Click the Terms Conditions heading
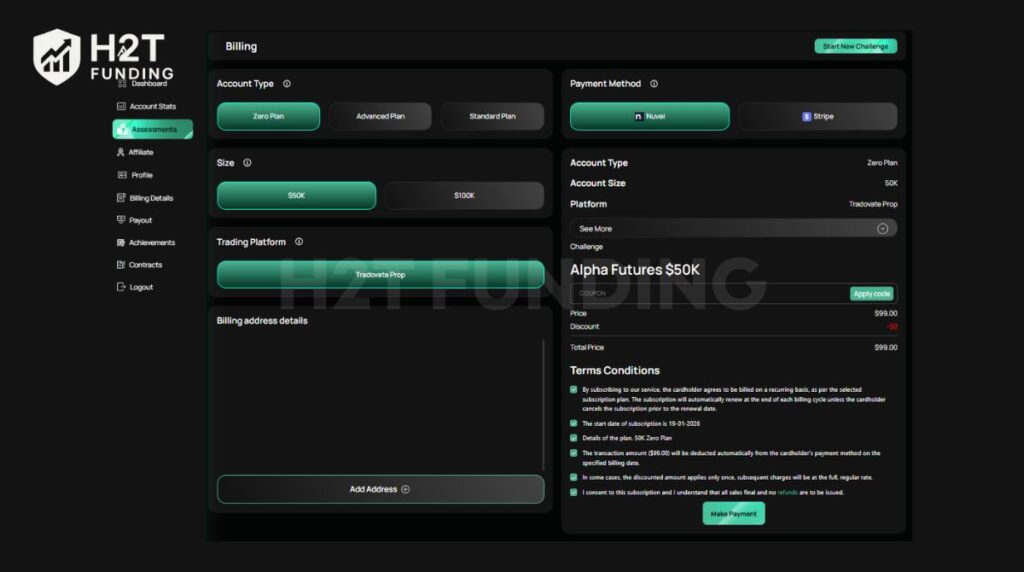The height and width of the screenshot is (572, 1024). coord(615,370)
